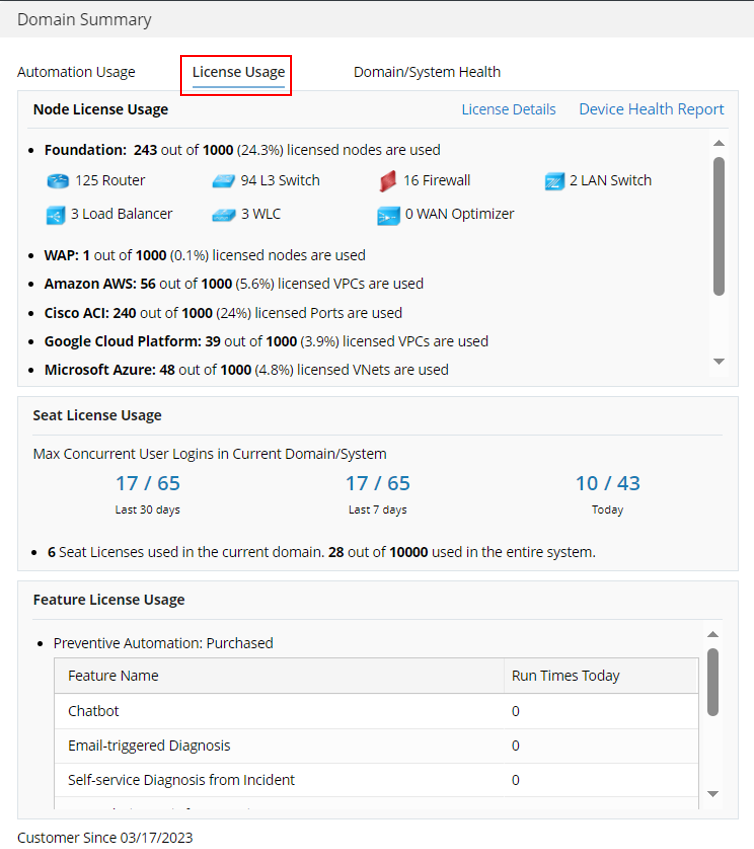This screenshot has width=754, height=849.
Task: Click the WAN Optimizer icon
Action: point(388,215)
